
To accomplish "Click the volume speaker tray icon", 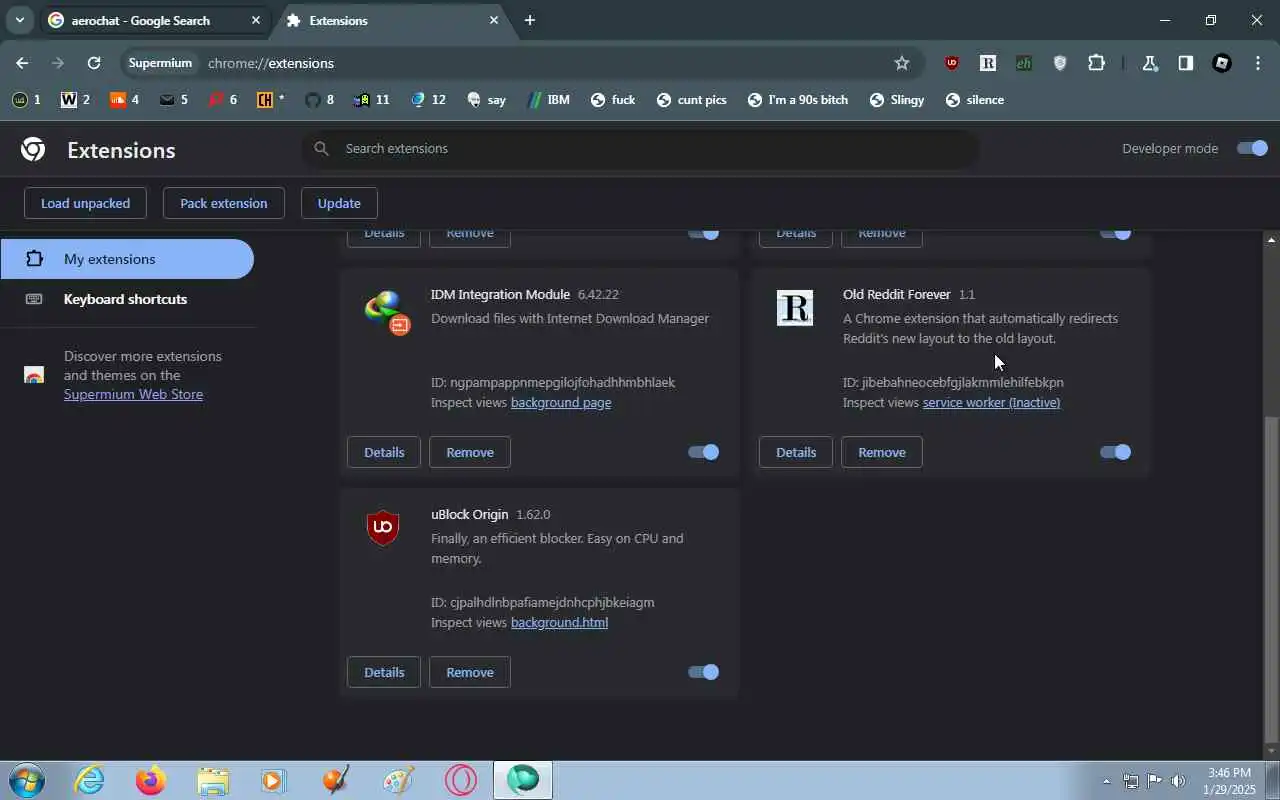I will click(x=1178, y=781).
